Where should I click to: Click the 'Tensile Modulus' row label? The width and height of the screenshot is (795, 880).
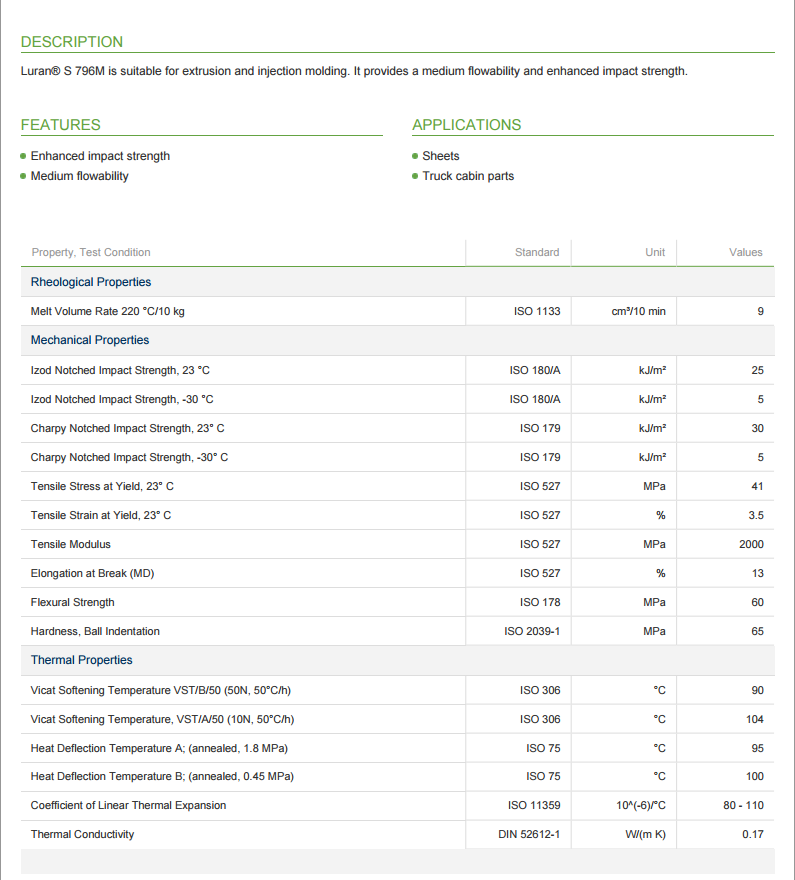(71, 544)
